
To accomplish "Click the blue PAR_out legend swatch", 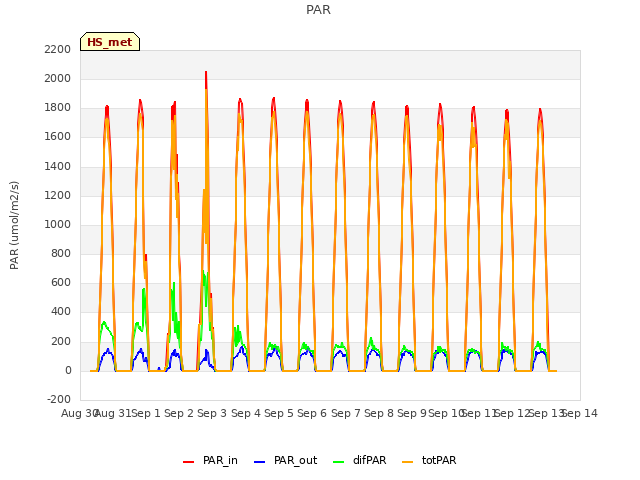I will pos(260,462).
